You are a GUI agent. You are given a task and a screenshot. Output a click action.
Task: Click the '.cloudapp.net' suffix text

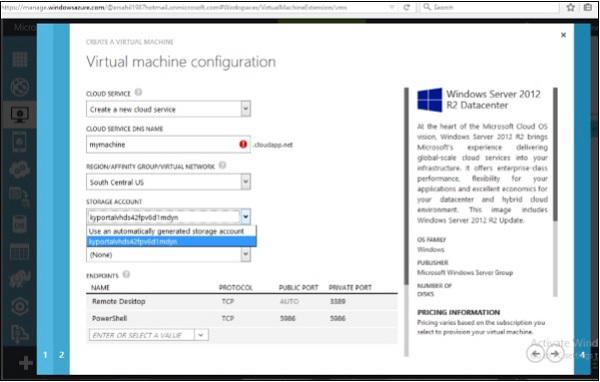coord(273,145)
